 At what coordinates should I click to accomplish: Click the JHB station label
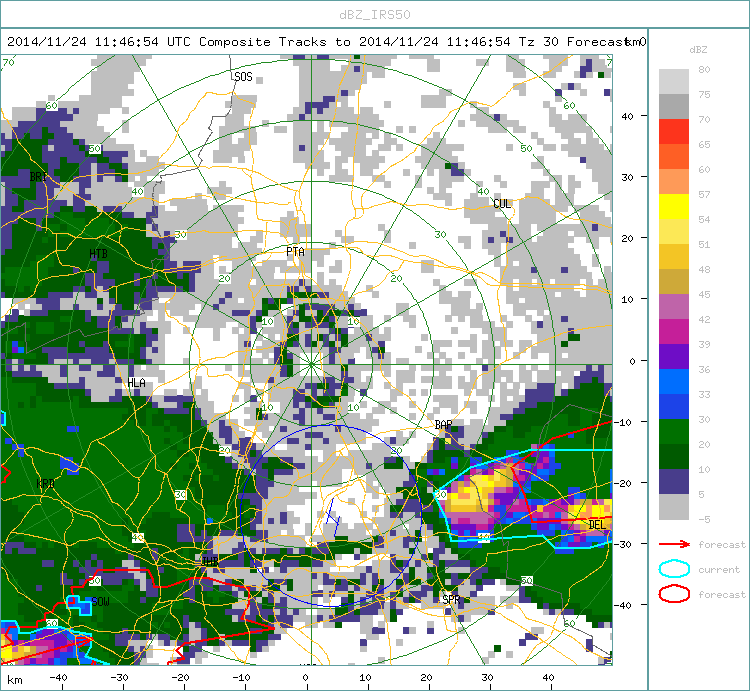tap(210, 561)
